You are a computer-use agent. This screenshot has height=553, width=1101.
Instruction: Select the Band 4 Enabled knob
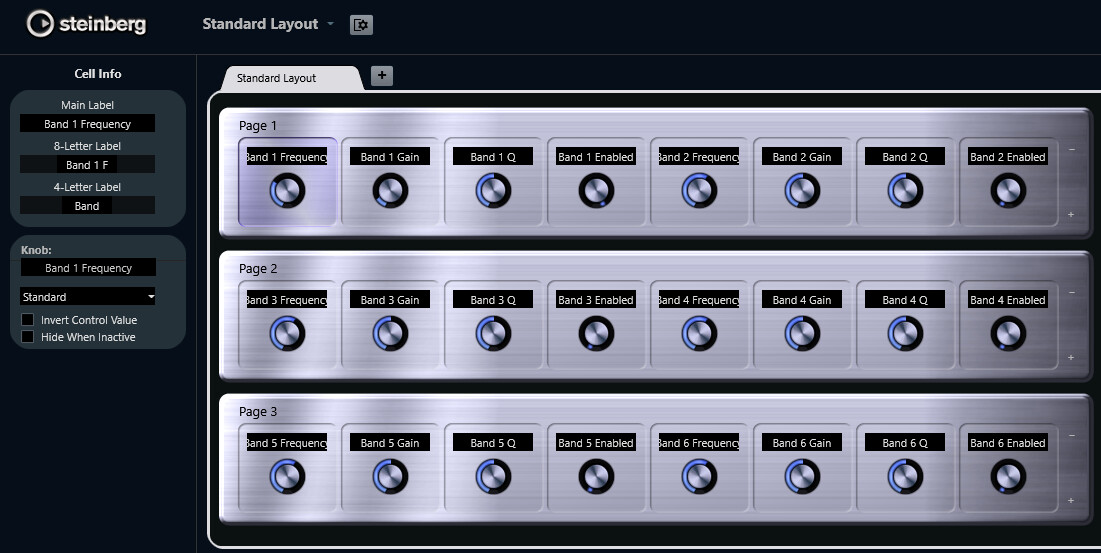[1008, 333]
